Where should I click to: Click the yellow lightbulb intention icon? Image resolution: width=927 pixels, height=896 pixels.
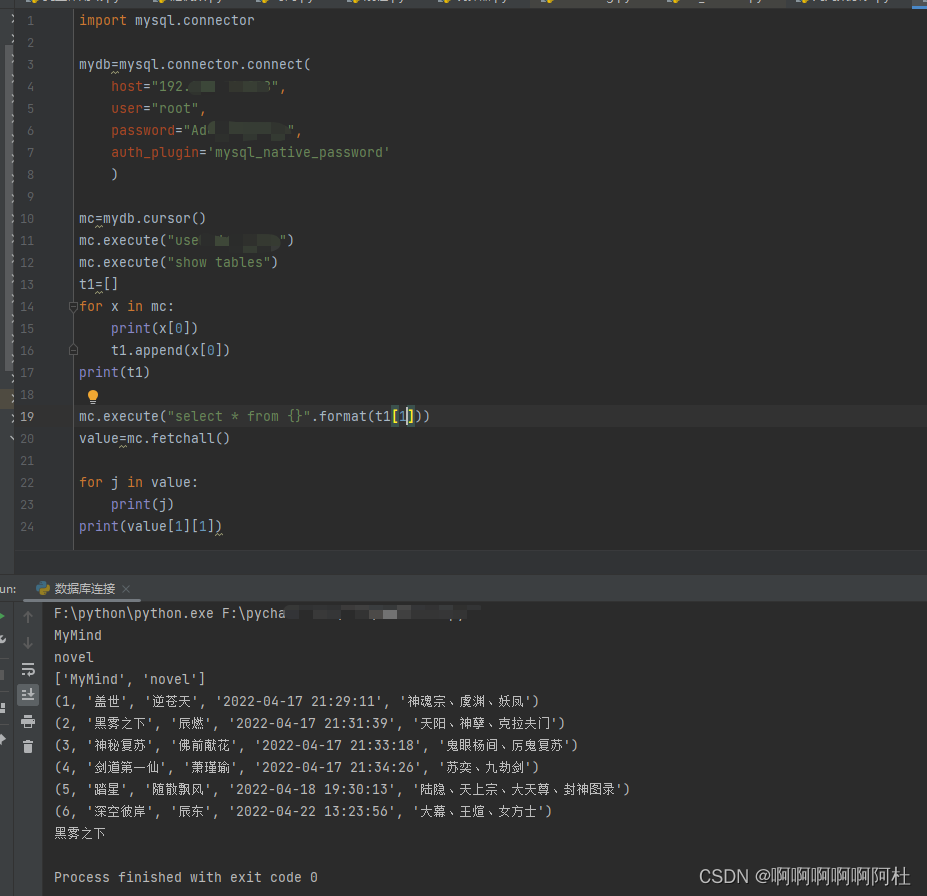point(93,397)
